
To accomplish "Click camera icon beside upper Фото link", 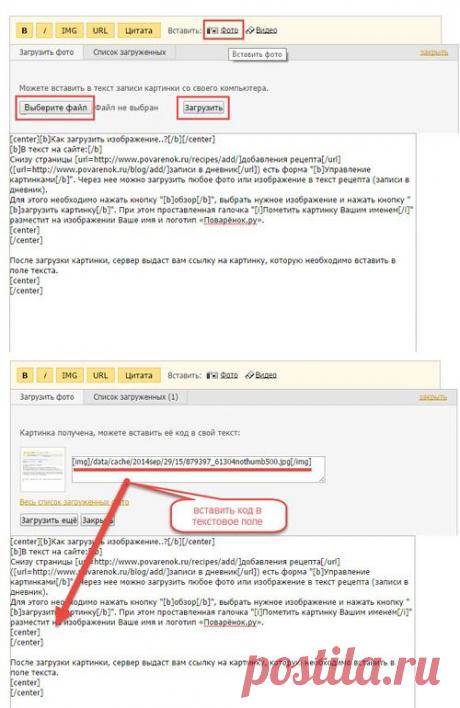I will tap(212, 31).
